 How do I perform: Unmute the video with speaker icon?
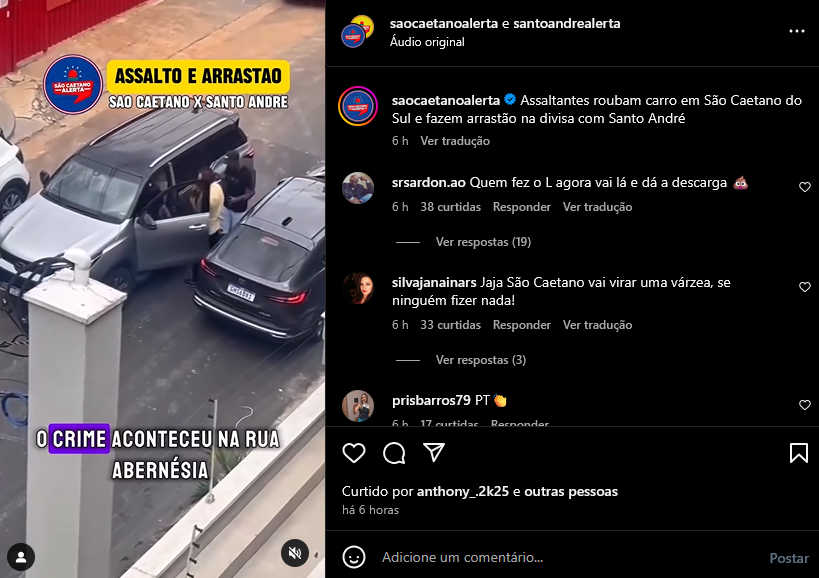[x=295, y=553]
